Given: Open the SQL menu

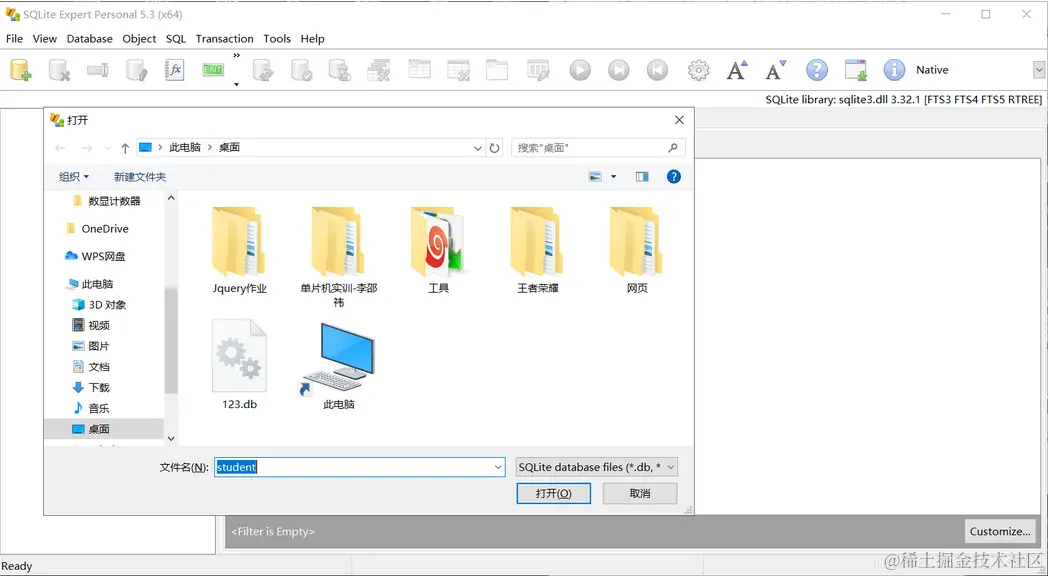Looking at the screenshot, I should click(x=176, y=39).
